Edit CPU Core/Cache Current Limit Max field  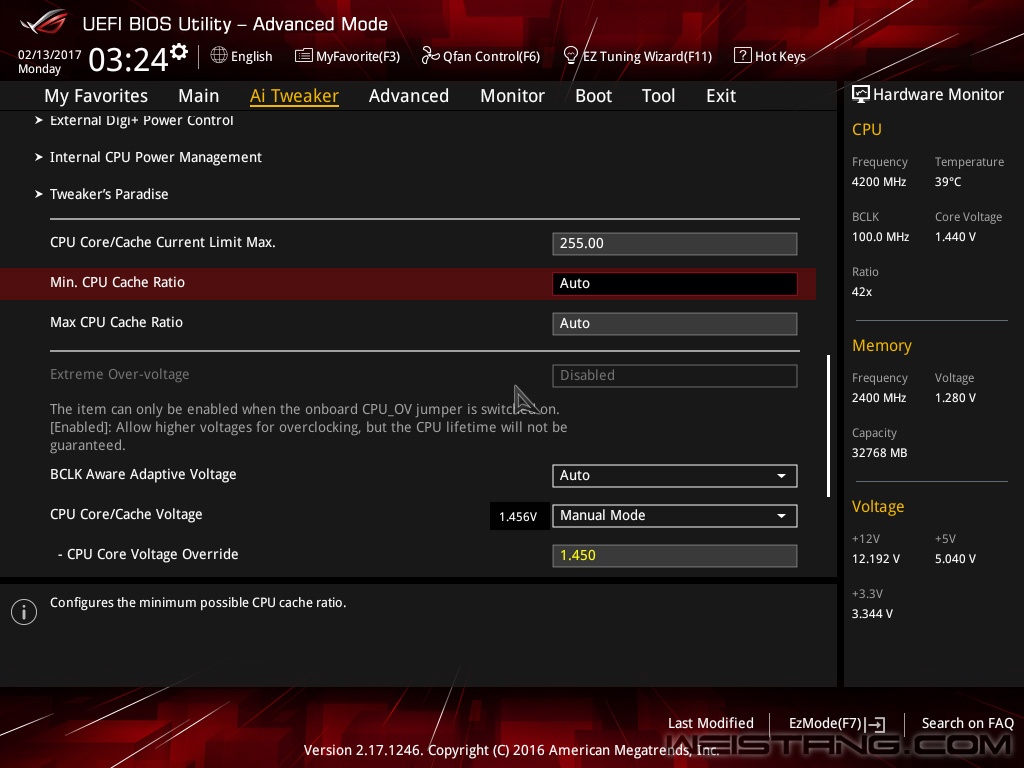(x=675, y=244)
